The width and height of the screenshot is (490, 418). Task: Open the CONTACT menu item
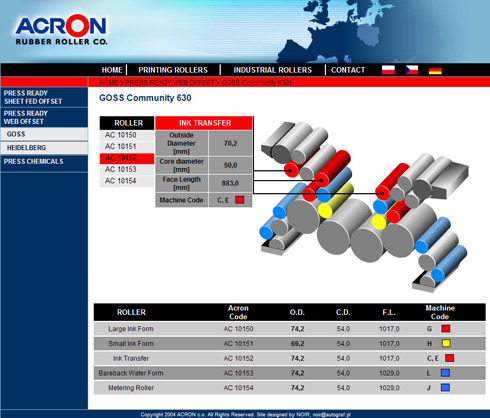348,70
